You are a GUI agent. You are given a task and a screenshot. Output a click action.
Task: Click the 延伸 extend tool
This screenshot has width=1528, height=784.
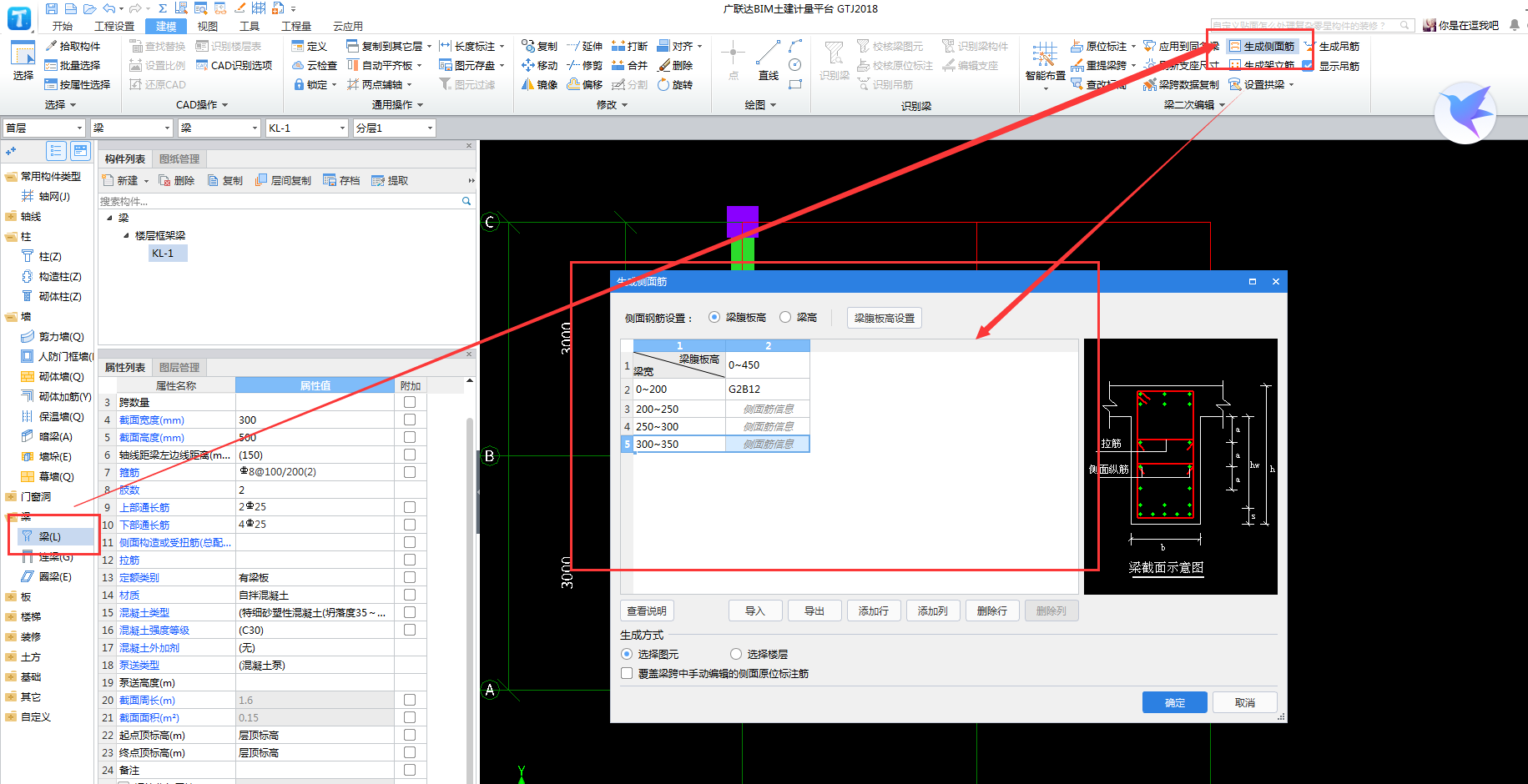coord(584,46)
